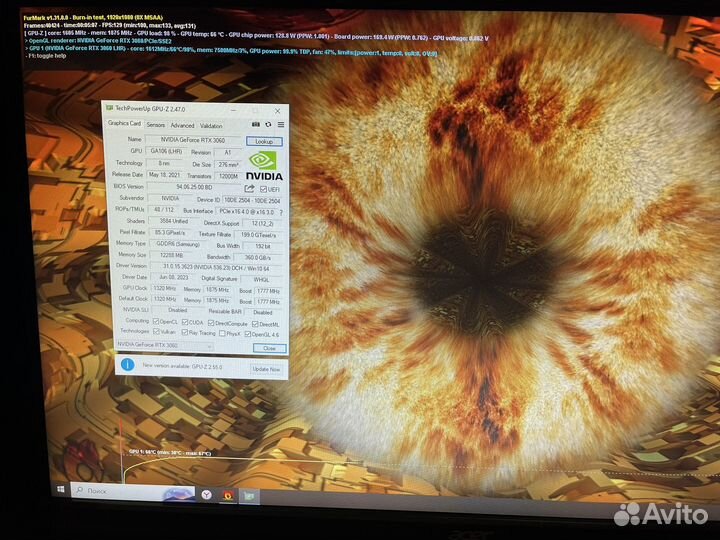The width and height of the screenshot is (720, 540).
Task: Open the GPU-Z hamburger menu
Action: (x=279, y=125)
